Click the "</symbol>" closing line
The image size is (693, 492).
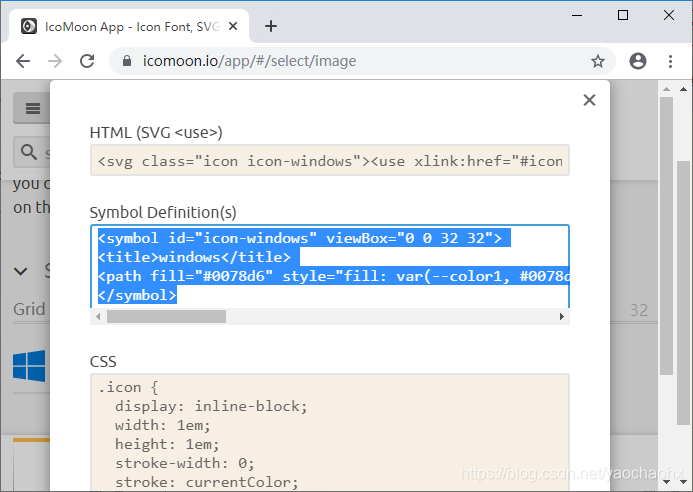point(137,295)
